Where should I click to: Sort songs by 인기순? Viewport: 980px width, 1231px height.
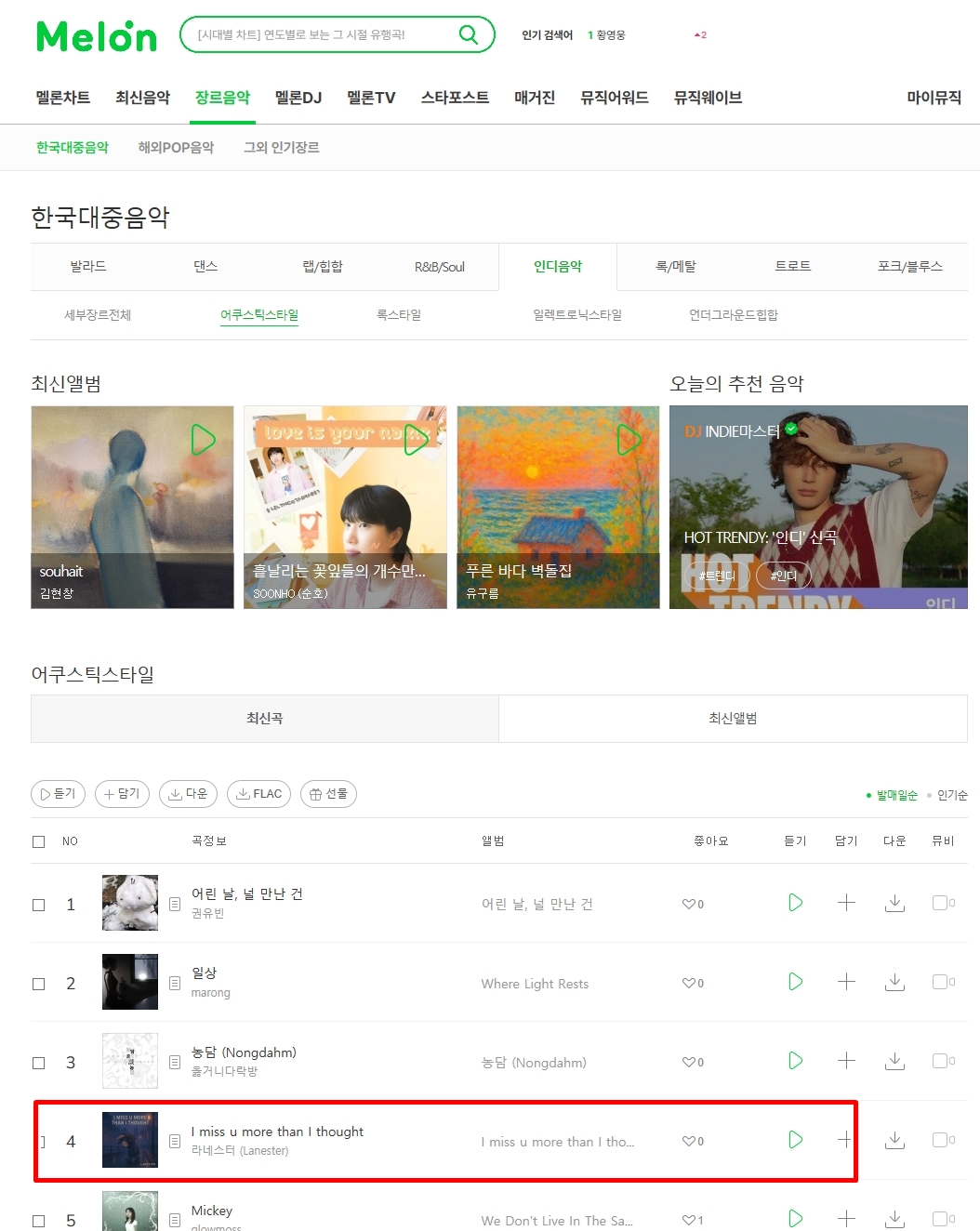coord(952,795)
